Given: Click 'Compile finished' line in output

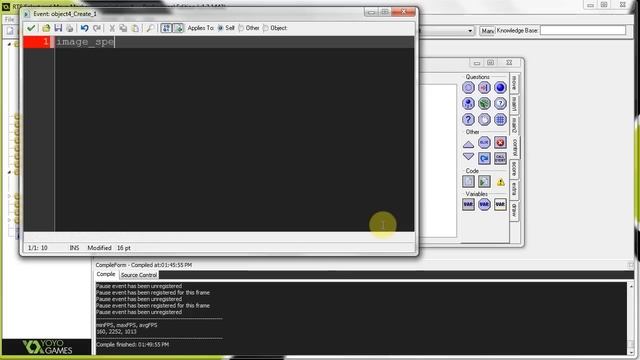Looking at the screenshot, I should [132, 344].
